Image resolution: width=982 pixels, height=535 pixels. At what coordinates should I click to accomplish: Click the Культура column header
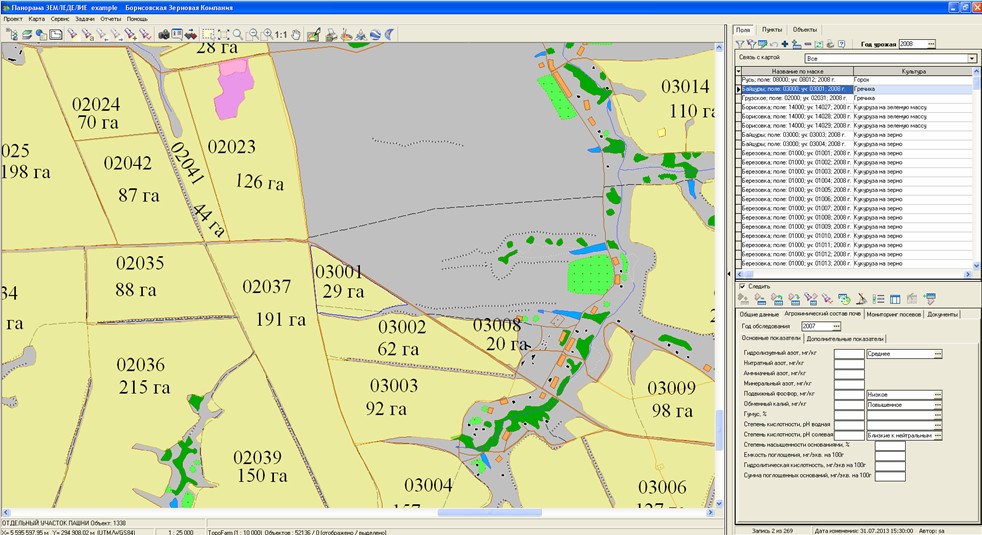click(913, 72)
